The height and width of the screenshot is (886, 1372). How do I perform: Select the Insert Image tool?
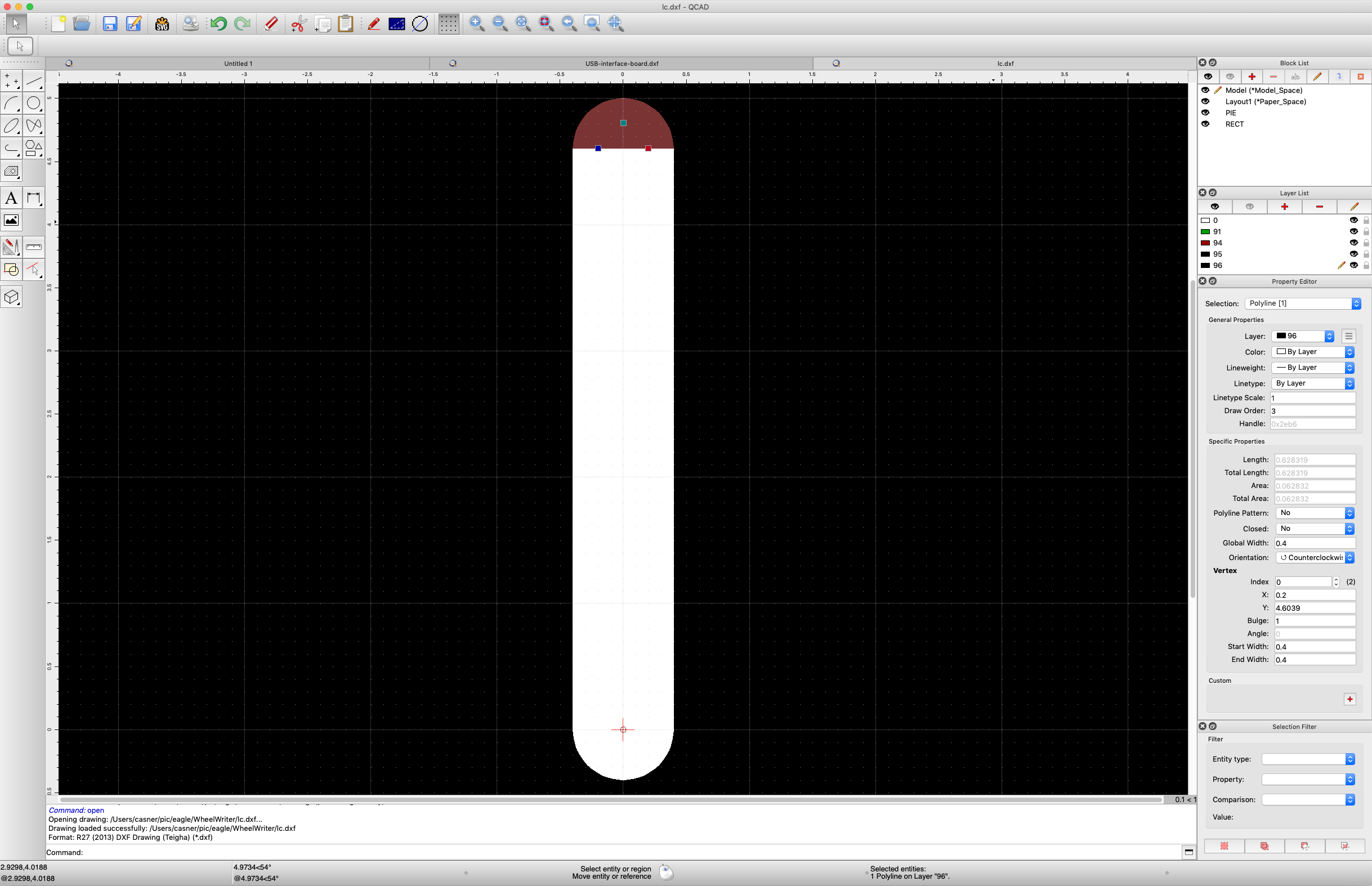click(x=11, y=221)
